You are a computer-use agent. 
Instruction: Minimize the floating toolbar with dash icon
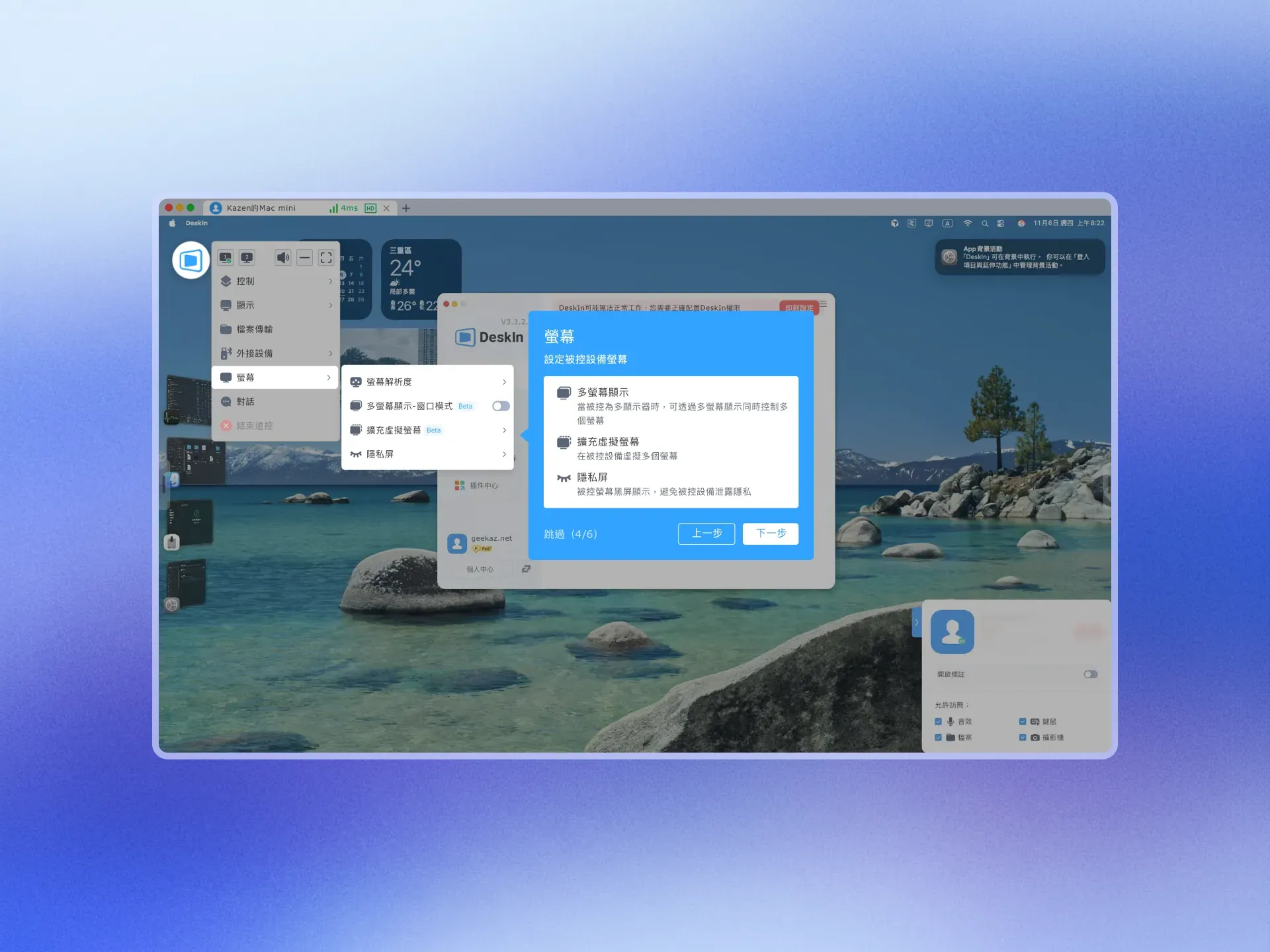(x=304, y=258)
